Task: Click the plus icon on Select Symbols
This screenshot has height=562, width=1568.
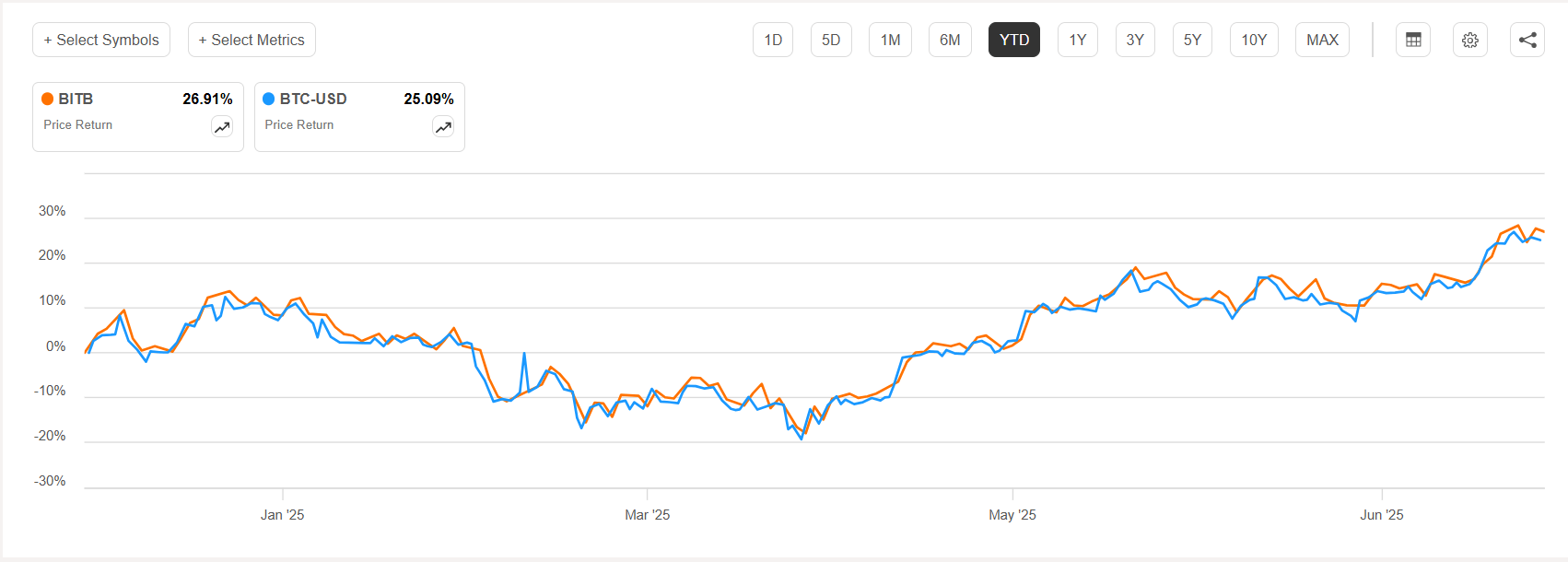Action: [46, 40]
